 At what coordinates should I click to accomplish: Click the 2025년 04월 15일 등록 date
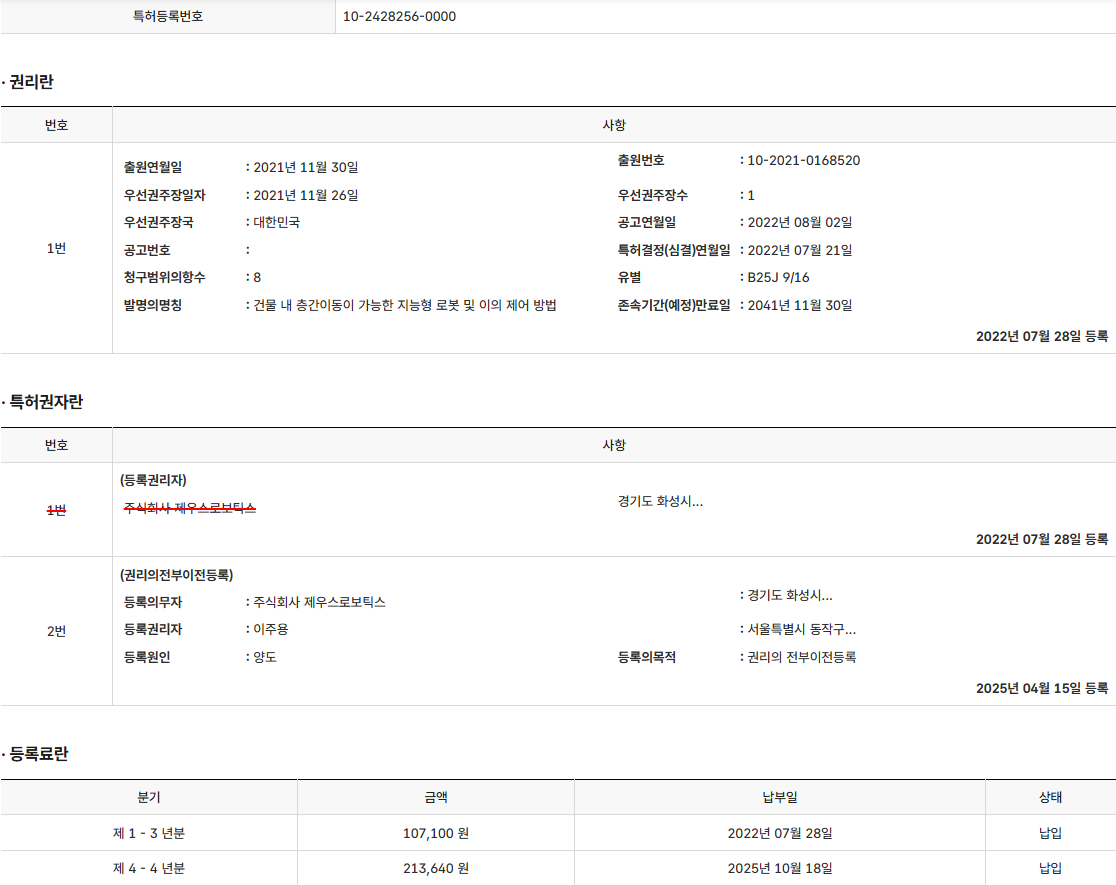[x=1042, y=688]
